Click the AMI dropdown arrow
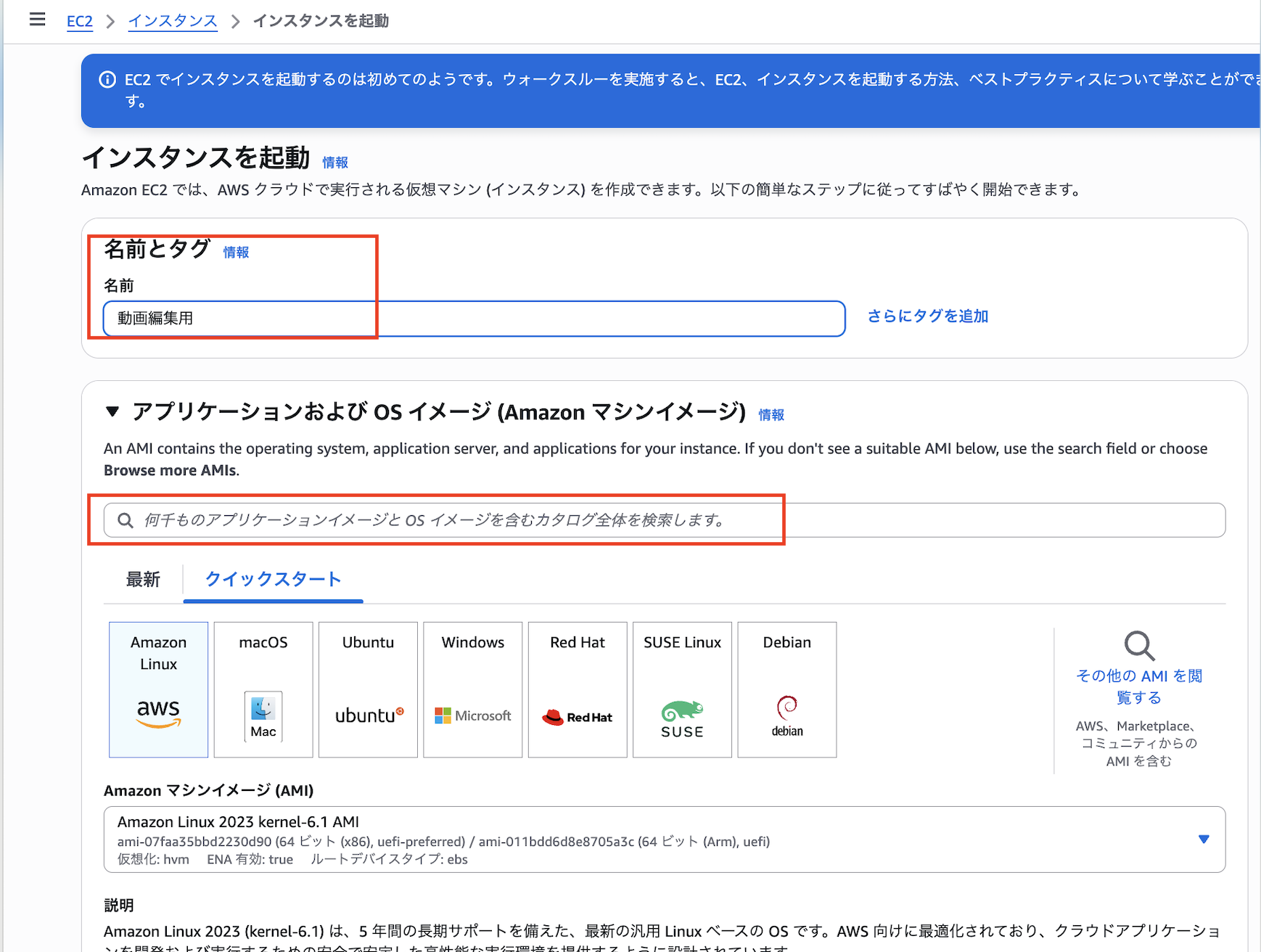1261x952 pixels. (1204, 840)
